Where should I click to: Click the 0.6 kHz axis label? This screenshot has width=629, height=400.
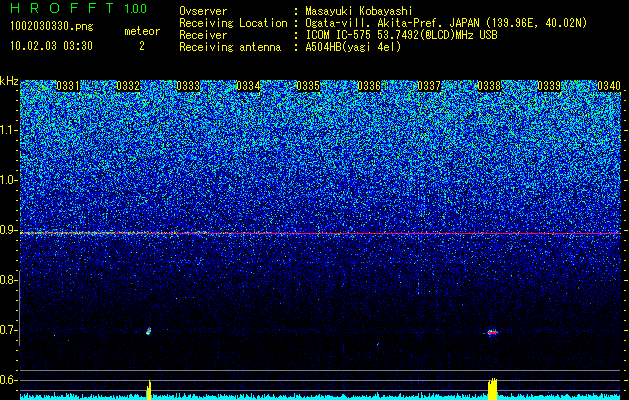8,380
